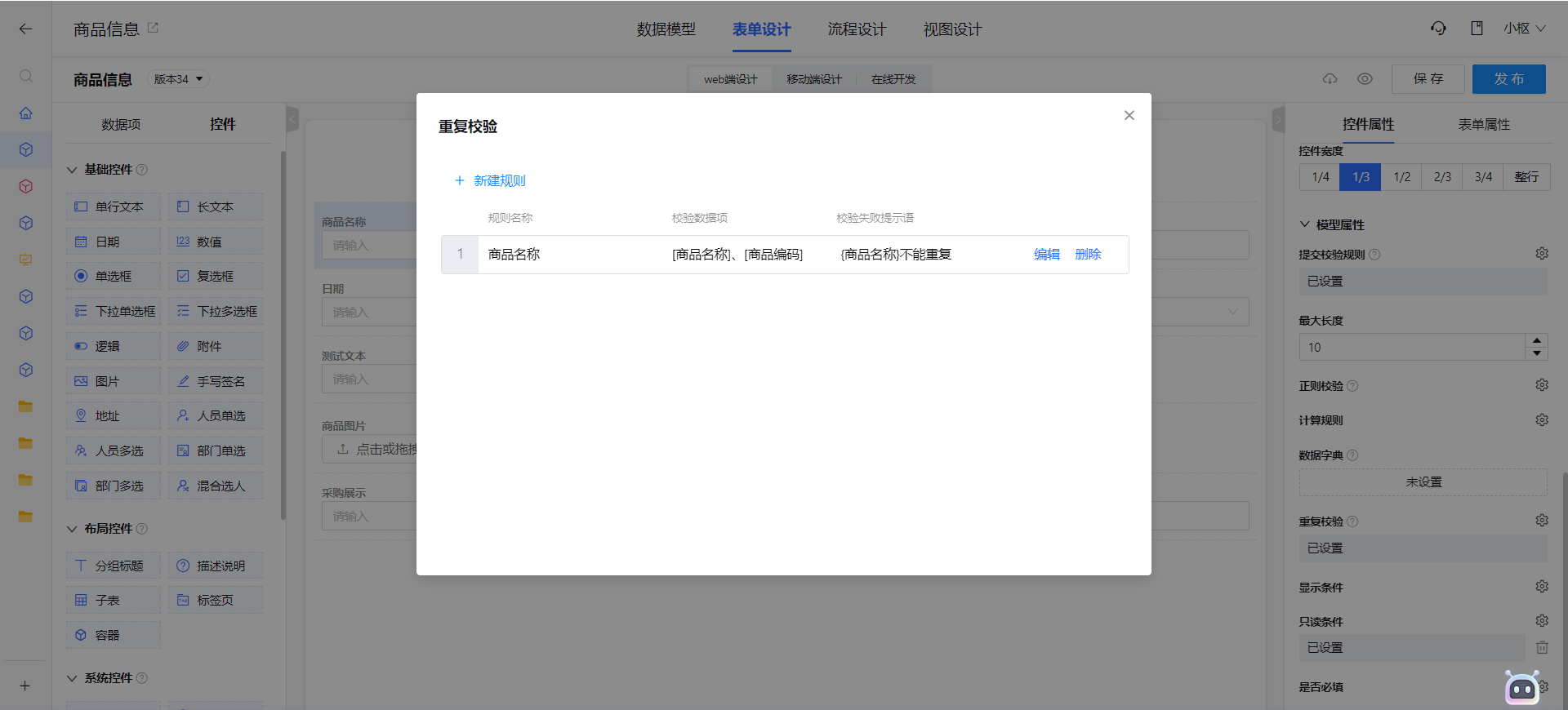Open 显示条件 settings gear
The width and height of the screenshot is (1568, 710).
1542,587
